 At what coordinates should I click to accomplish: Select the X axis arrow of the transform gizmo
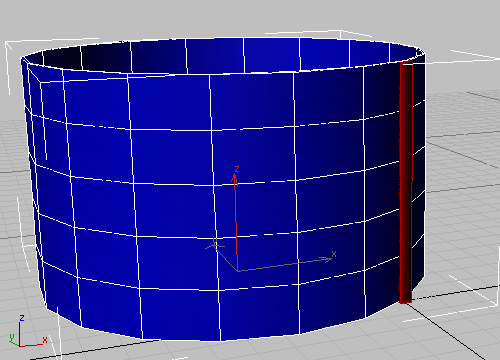[287, 263]
